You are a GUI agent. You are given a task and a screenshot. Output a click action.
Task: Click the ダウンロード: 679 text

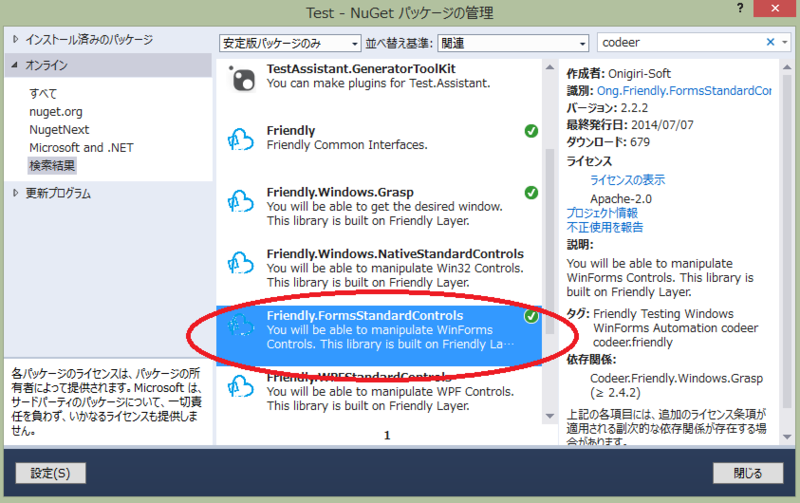pos(608,142)
